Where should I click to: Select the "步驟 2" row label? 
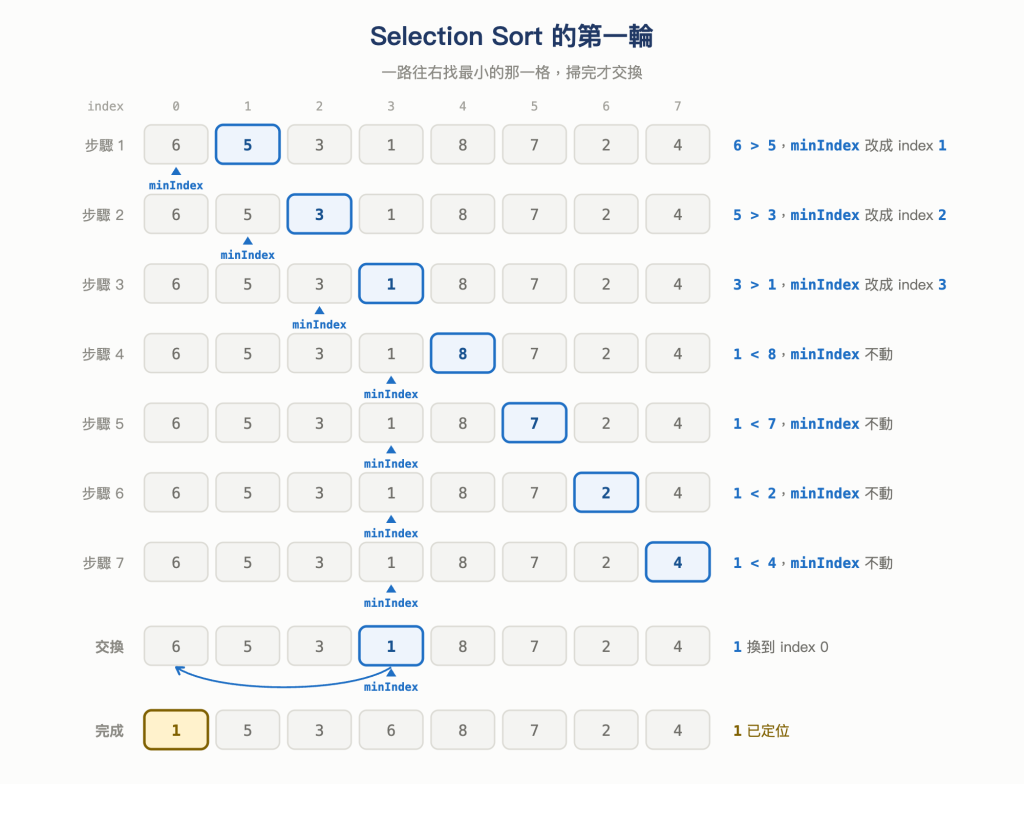(103, 215)
